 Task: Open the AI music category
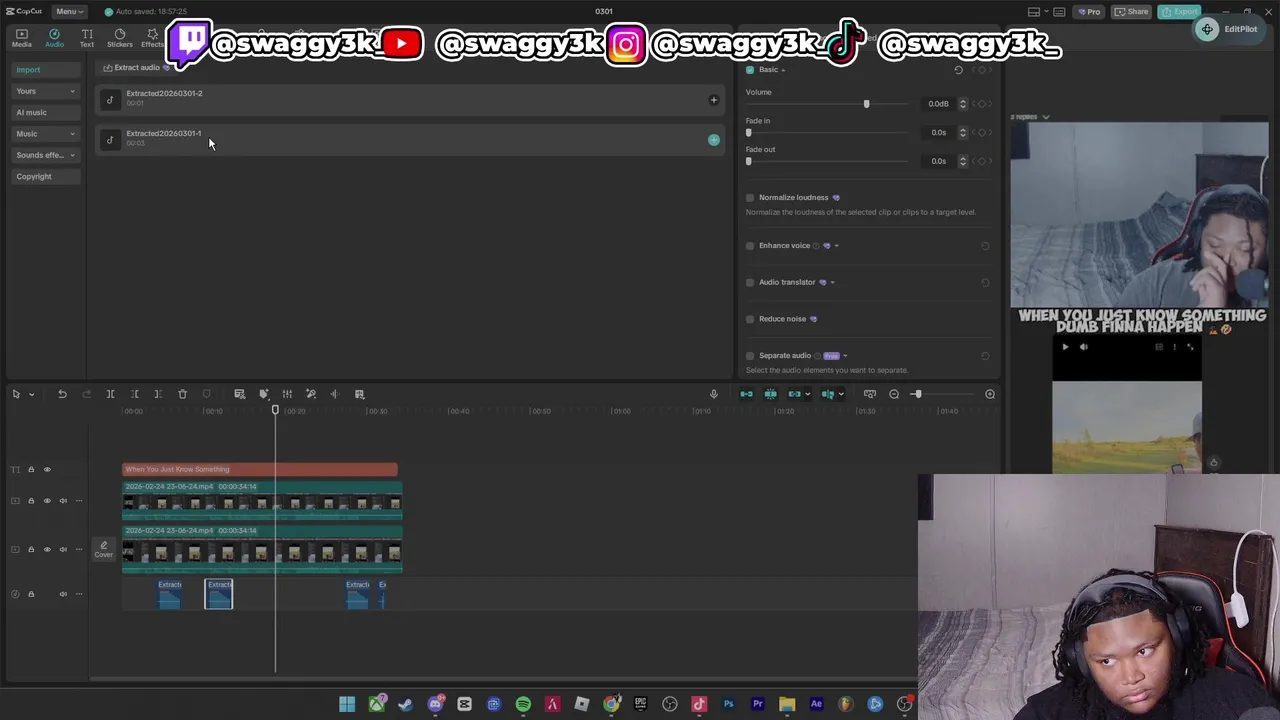(45, 112)
